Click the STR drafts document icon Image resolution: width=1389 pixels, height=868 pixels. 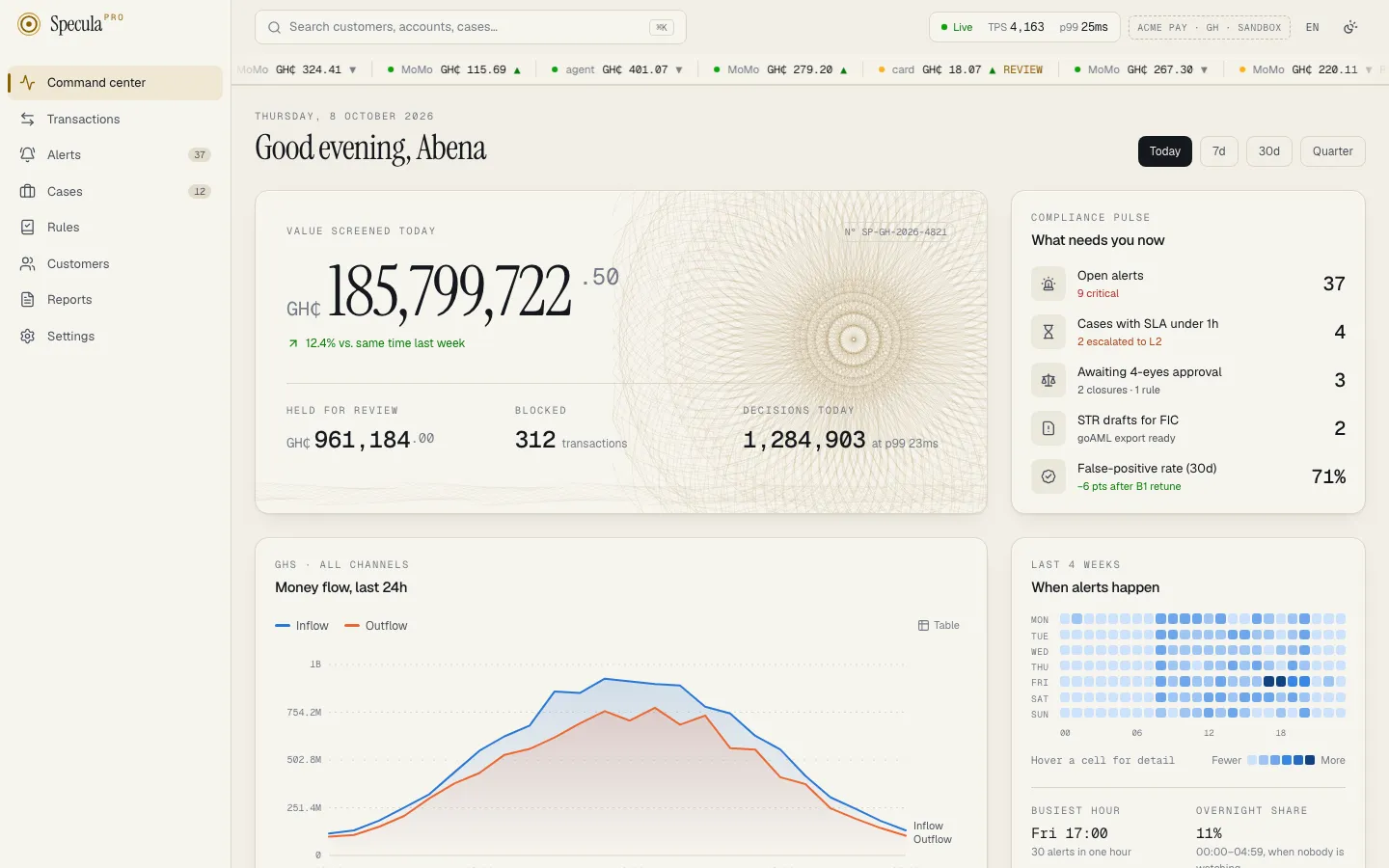tap(1049, 428)
